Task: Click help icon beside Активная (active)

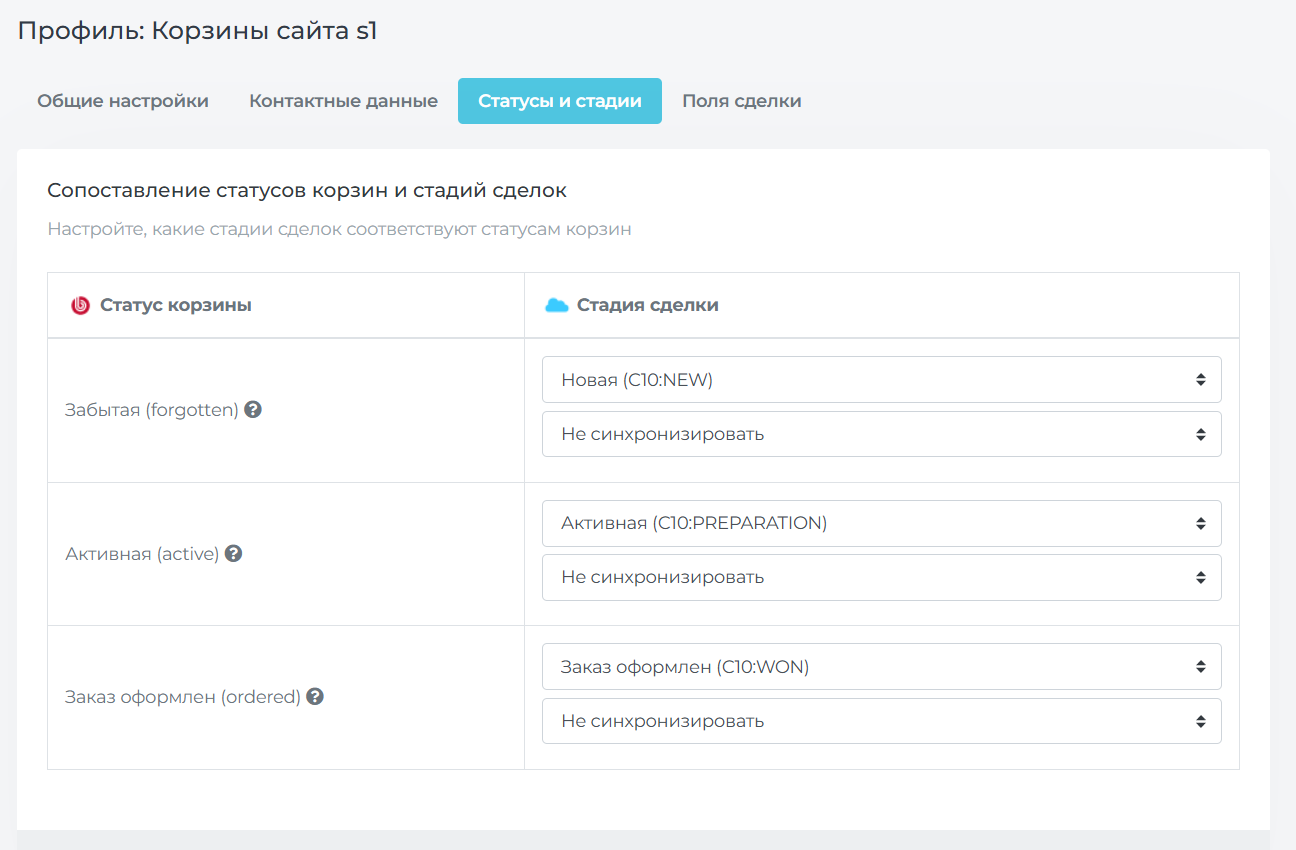Action: pos(233,553)
